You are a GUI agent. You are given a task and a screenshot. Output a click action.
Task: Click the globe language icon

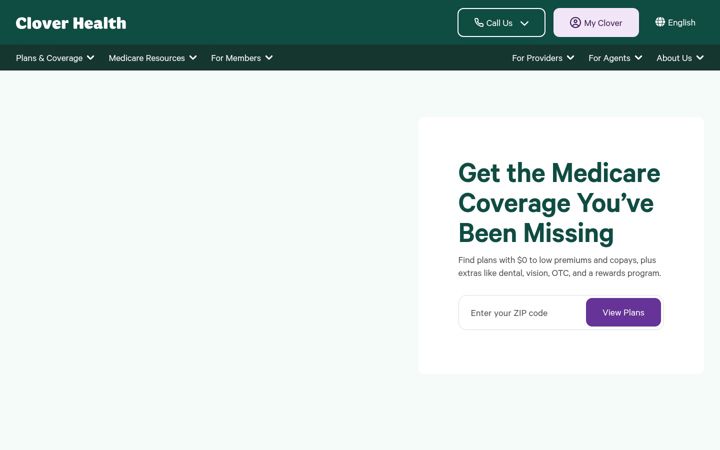[x=660, y=22]
